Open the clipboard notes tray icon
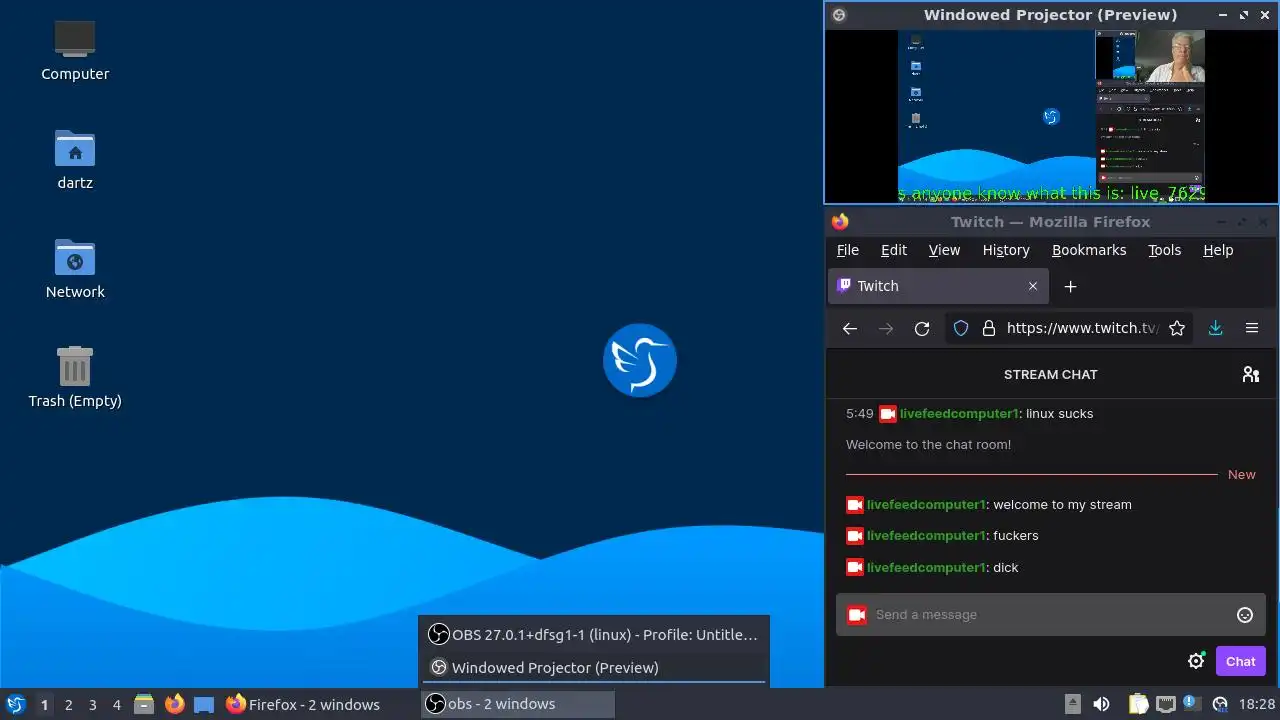This screenshot has width=1280, height=720. [1139, 704]
